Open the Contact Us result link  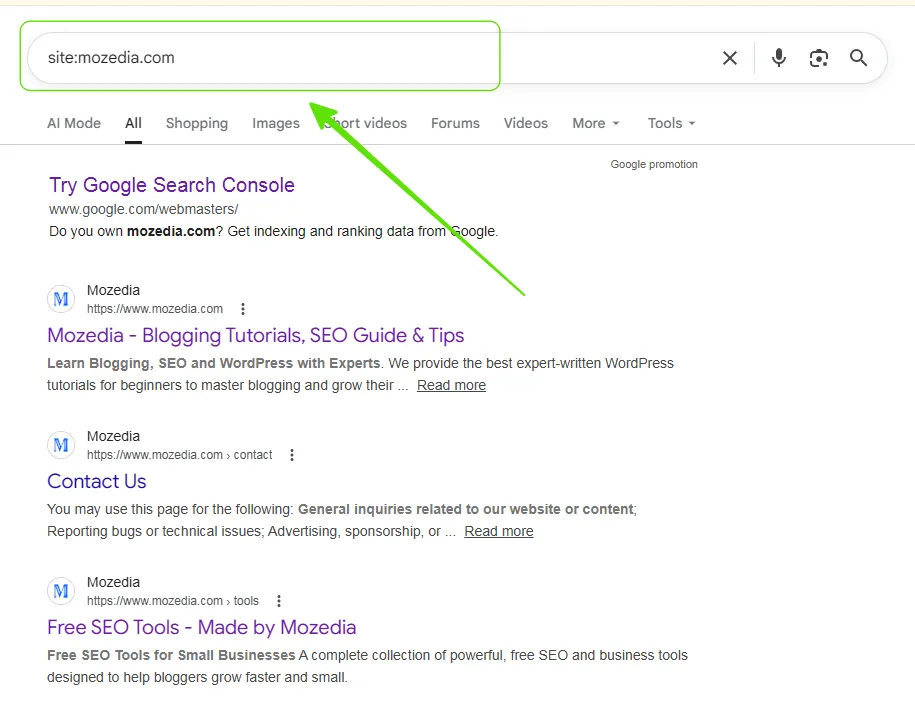97,481
